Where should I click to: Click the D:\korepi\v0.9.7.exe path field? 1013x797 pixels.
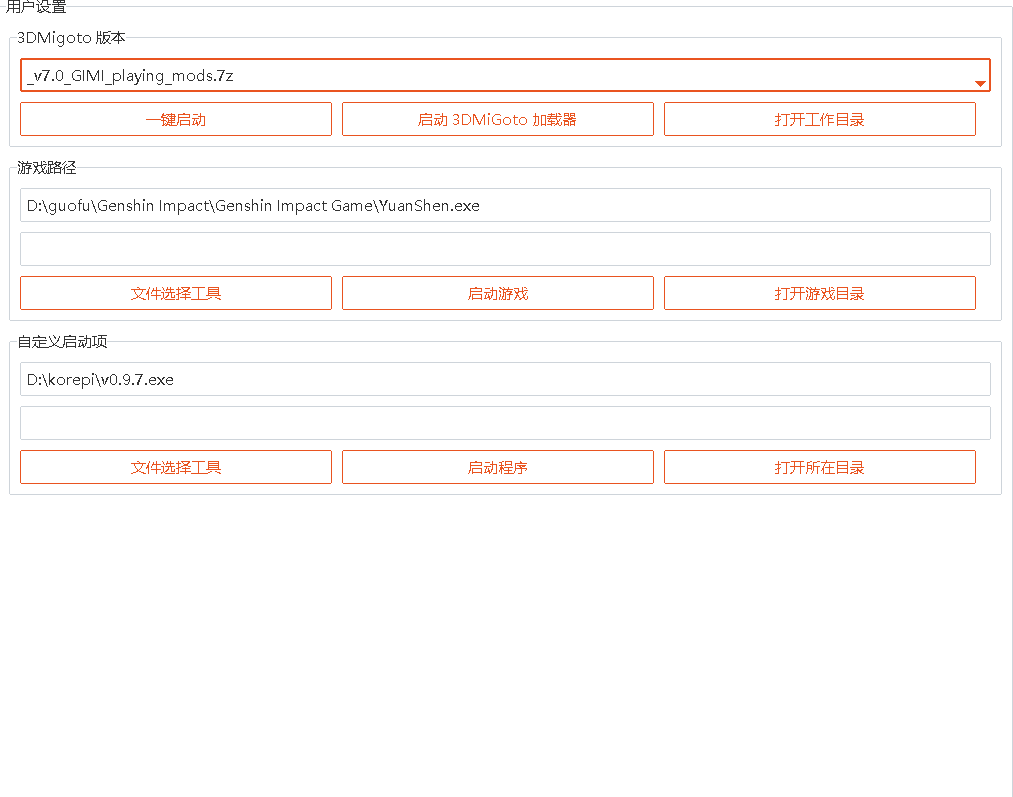[505, 379]
